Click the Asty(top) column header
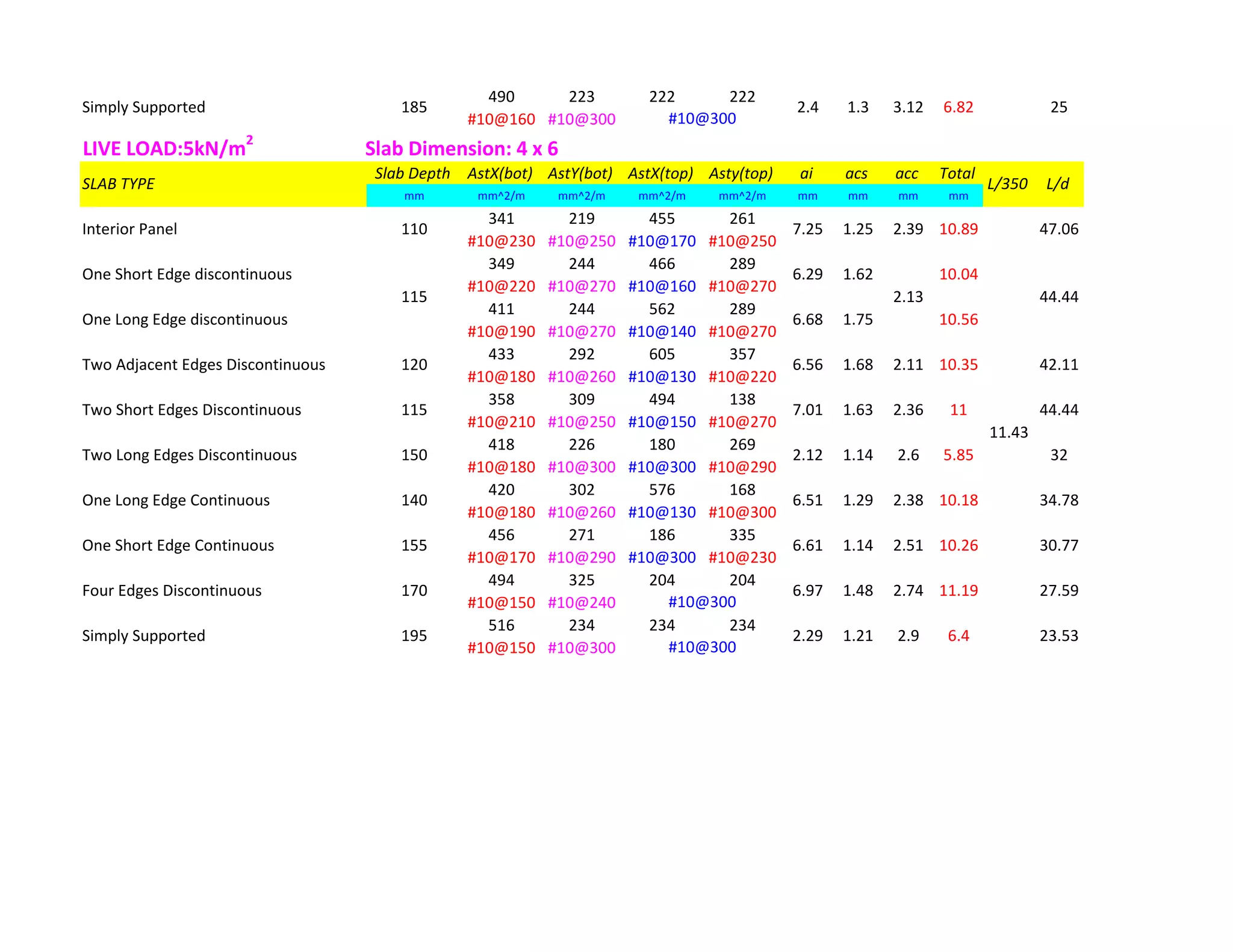 click(741, 174)
